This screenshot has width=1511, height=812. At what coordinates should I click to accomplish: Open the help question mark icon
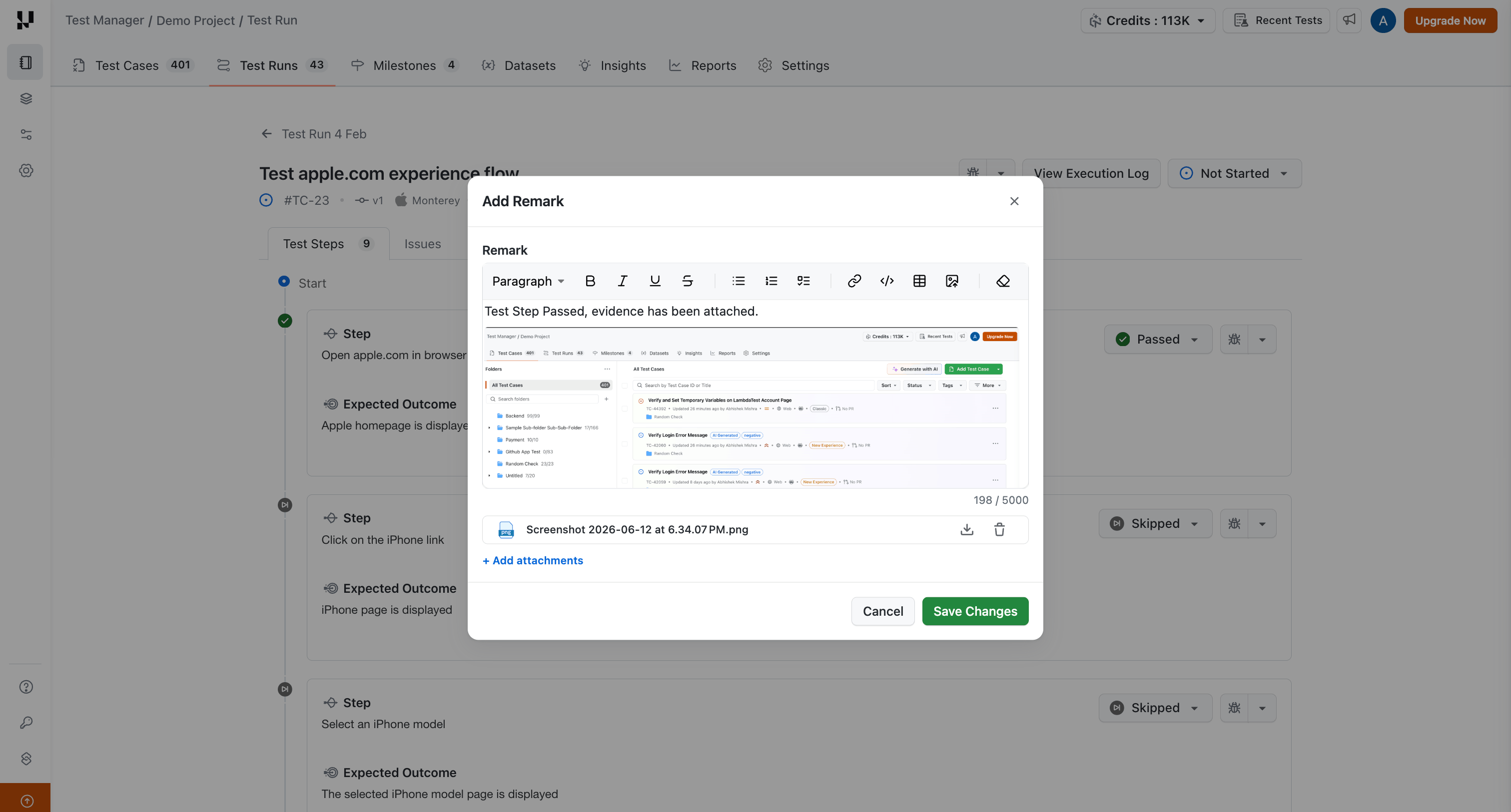tap(26, 687)
